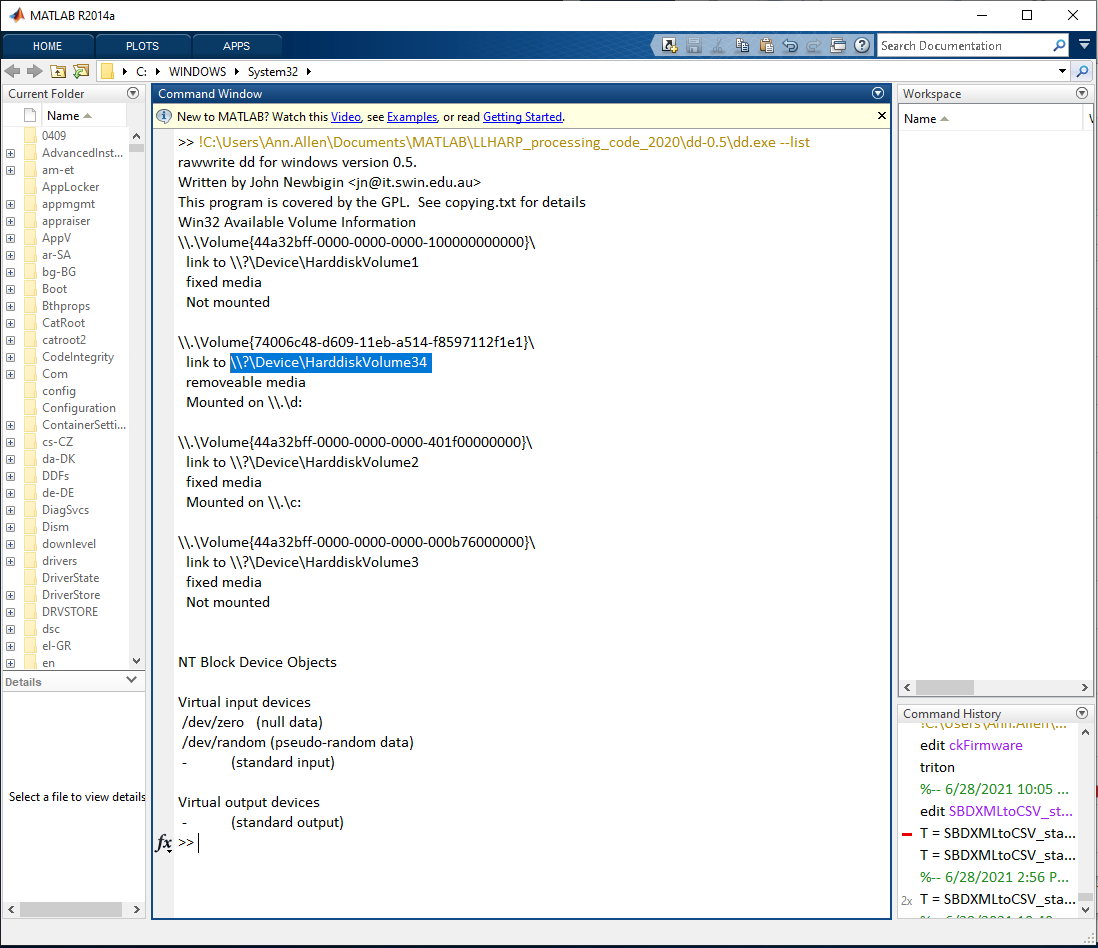1098x948 pixels.
Task: Switch to the APPS ribbon tab
Action: pos(236,45)
